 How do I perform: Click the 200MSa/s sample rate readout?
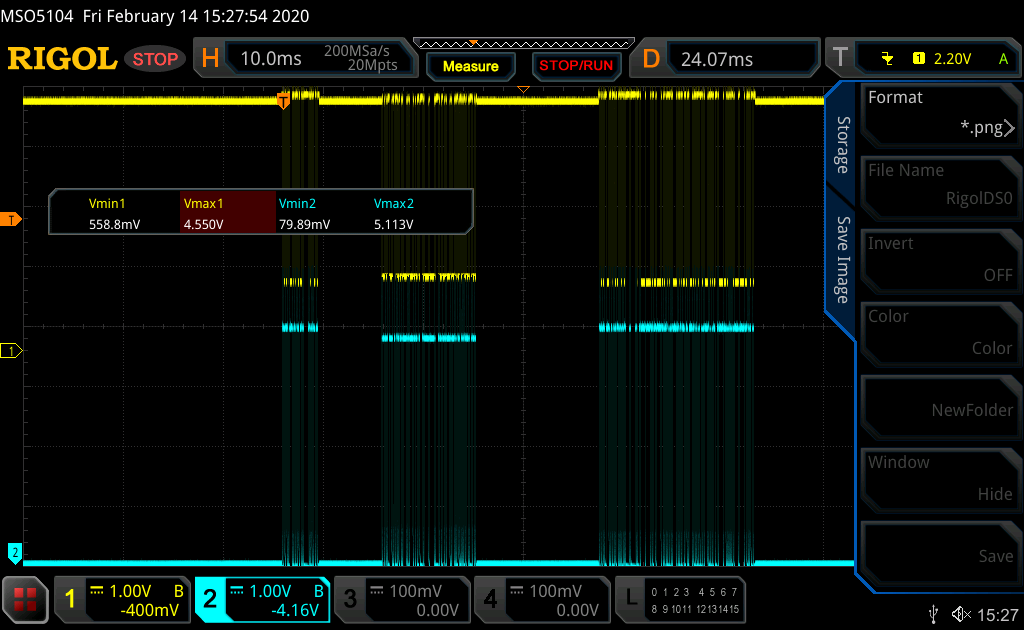point(357,50)
